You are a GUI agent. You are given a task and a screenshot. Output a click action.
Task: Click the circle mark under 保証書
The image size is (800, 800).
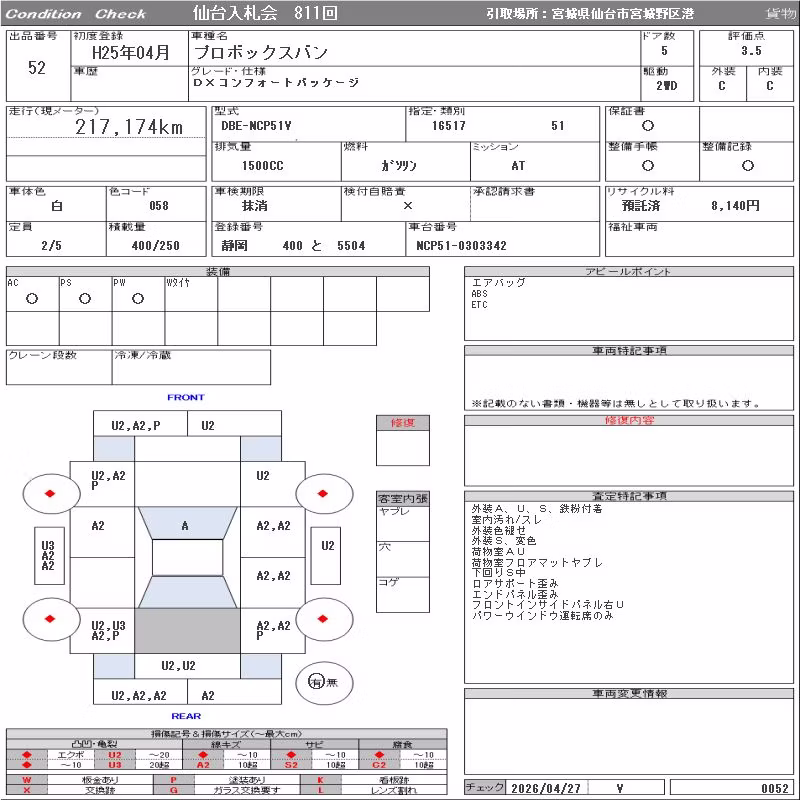[x=648, y=126]
